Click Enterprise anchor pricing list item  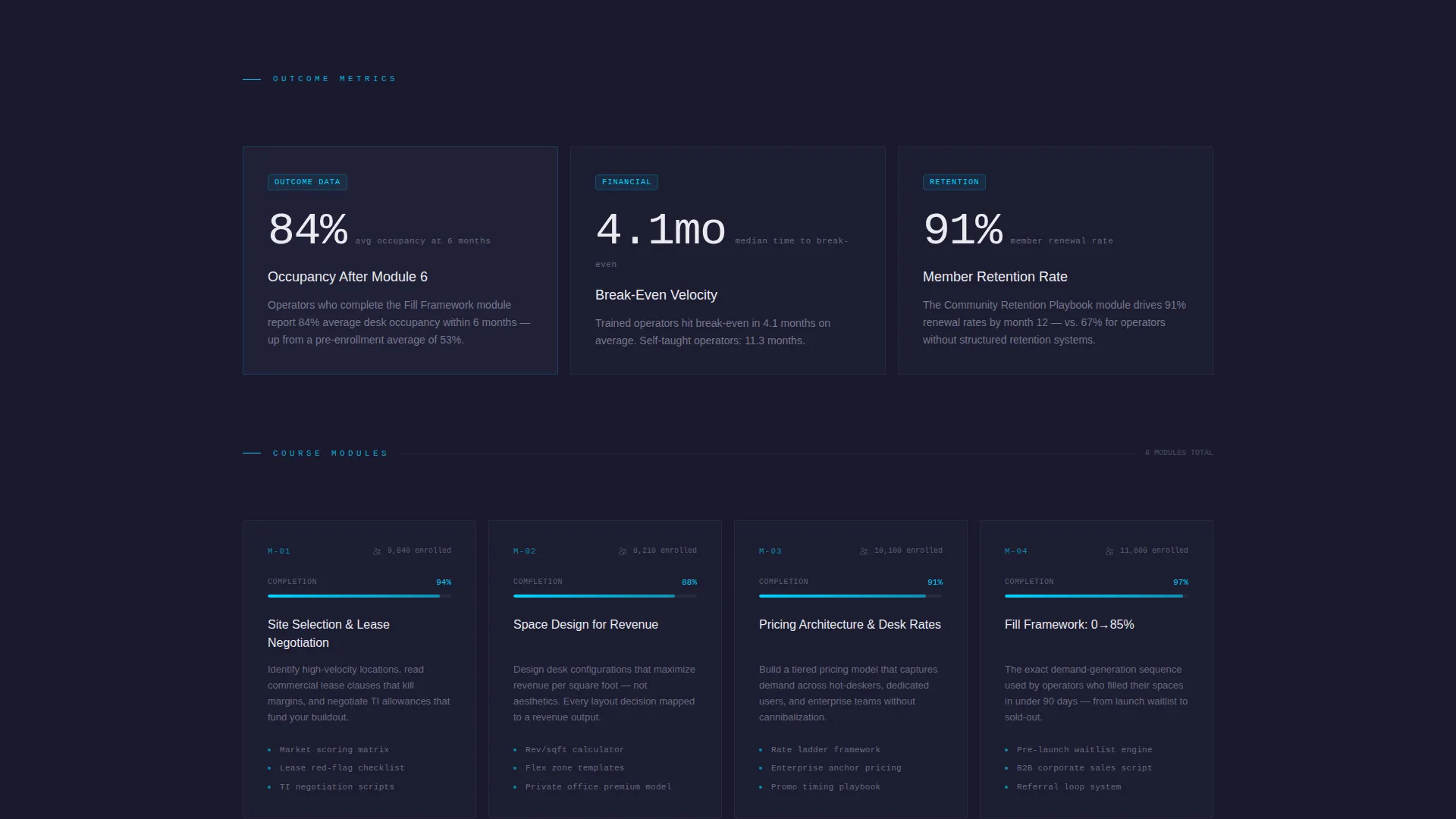[x=836, y=768]
